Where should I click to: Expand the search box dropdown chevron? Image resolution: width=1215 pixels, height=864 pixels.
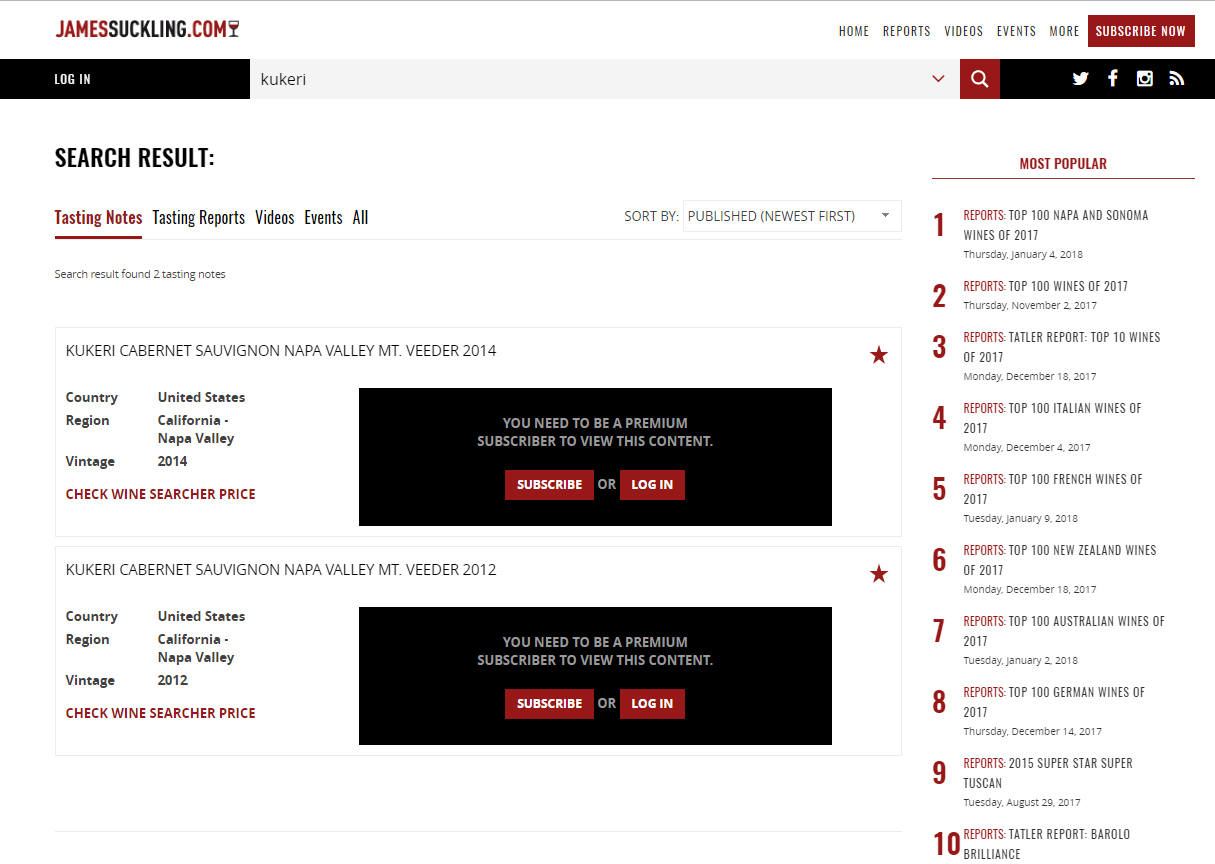pos(938,79)
